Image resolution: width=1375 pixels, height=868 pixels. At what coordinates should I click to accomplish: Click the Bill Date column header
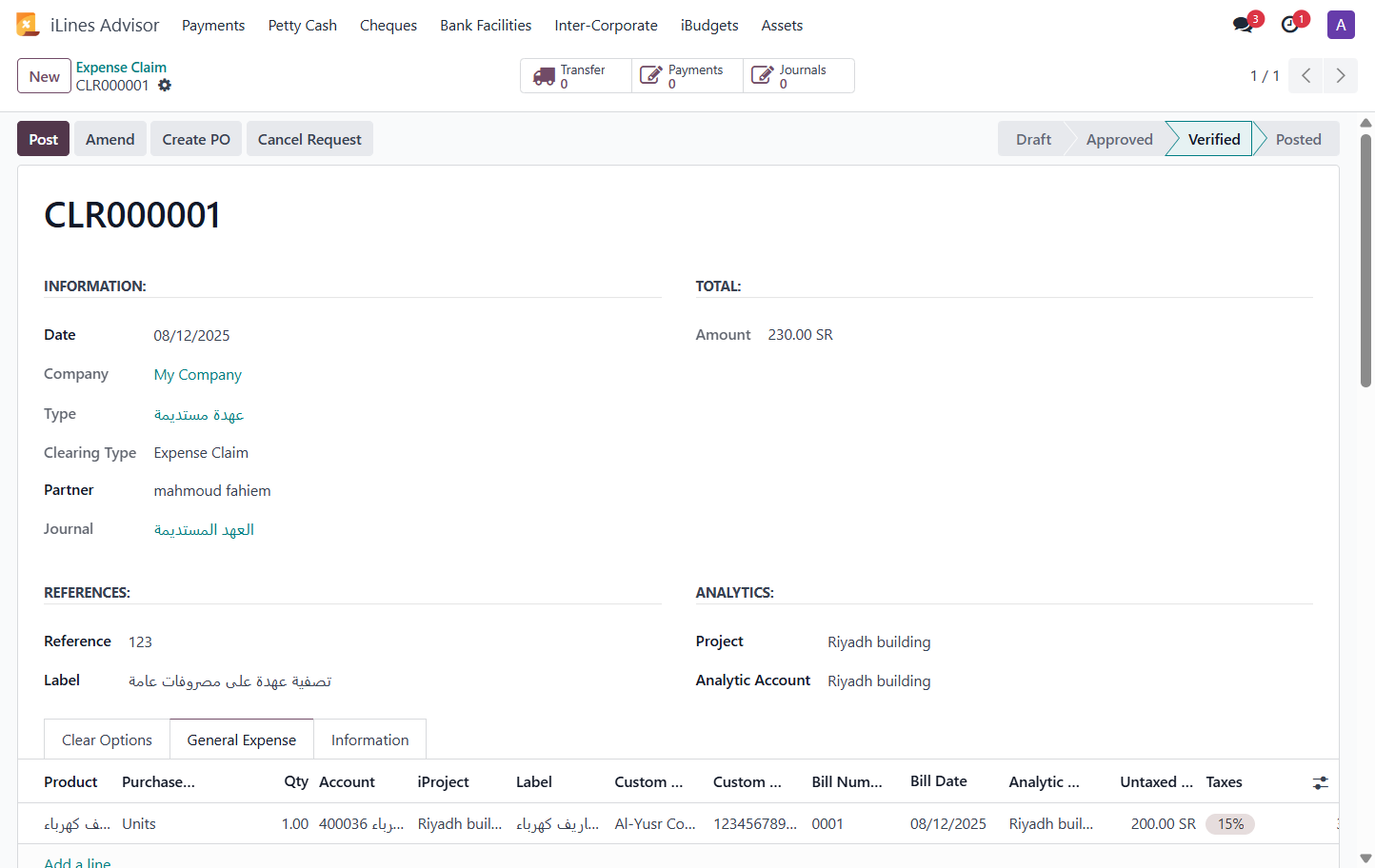pyautogui.click(x=938, y=781)
